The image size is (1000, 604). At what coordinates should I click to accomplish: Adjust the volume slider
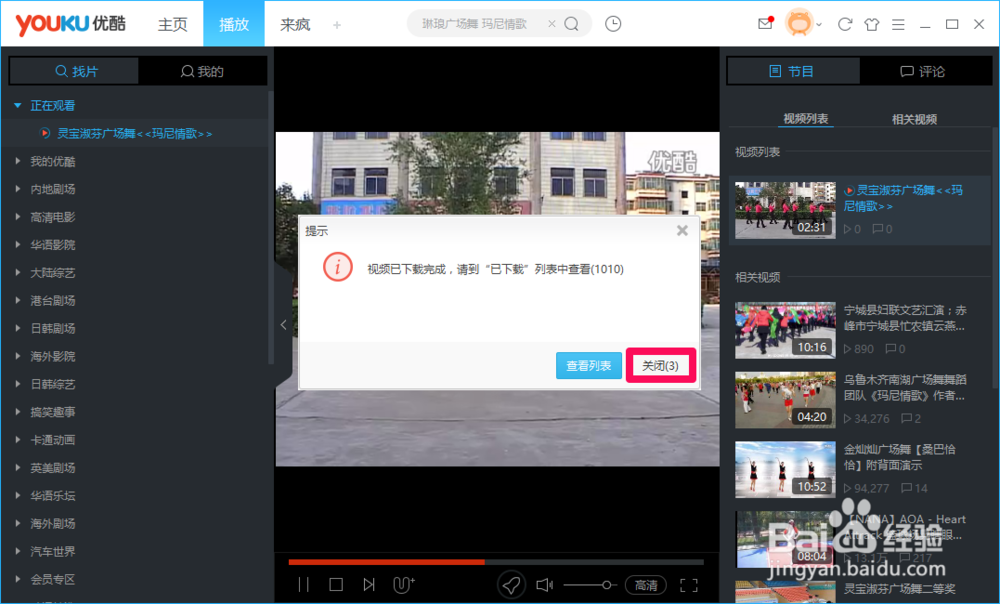(589, 584)
